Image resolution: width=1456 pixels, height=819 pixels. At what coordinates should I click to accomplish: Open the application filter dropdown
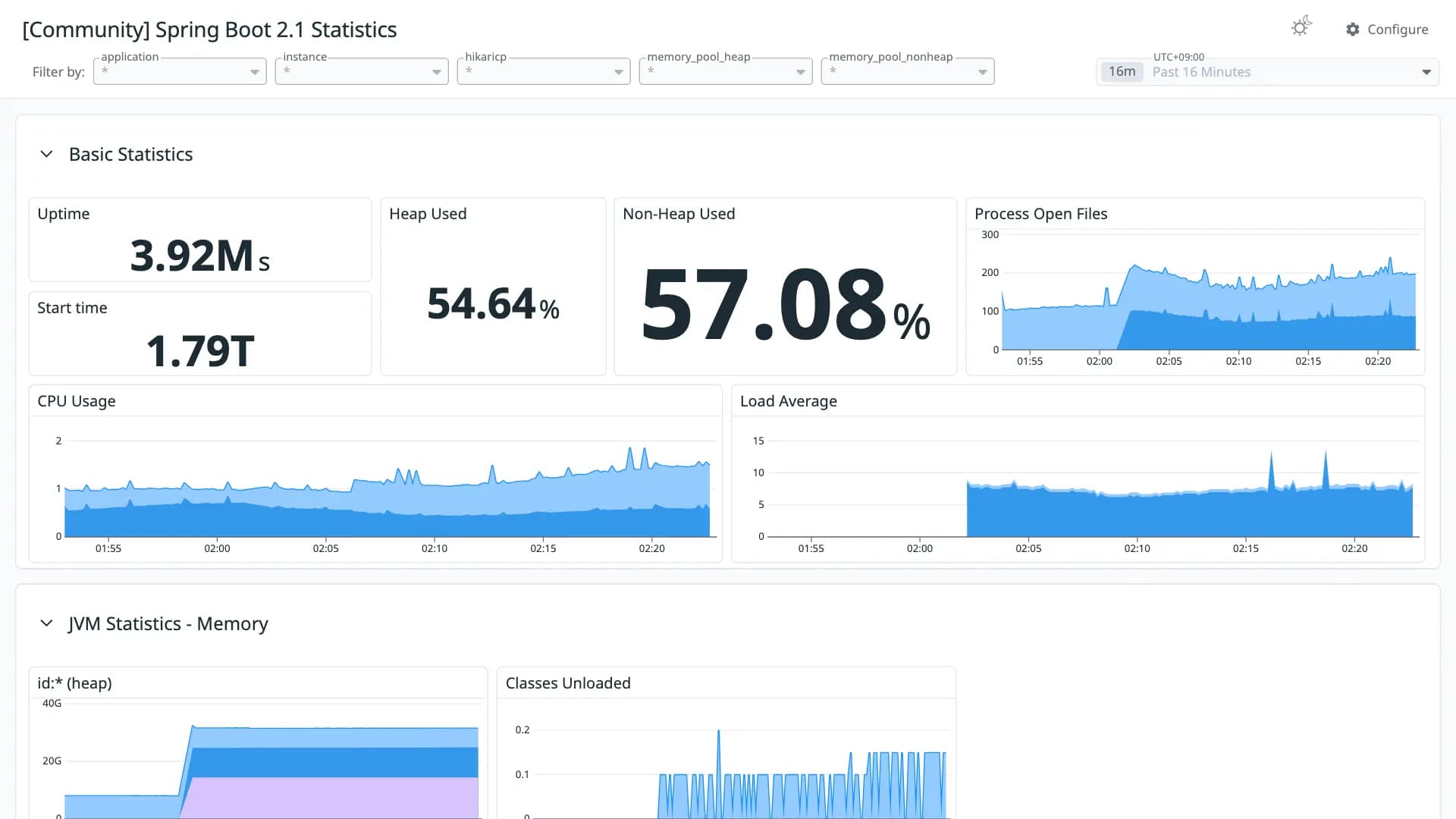[180, 71]
